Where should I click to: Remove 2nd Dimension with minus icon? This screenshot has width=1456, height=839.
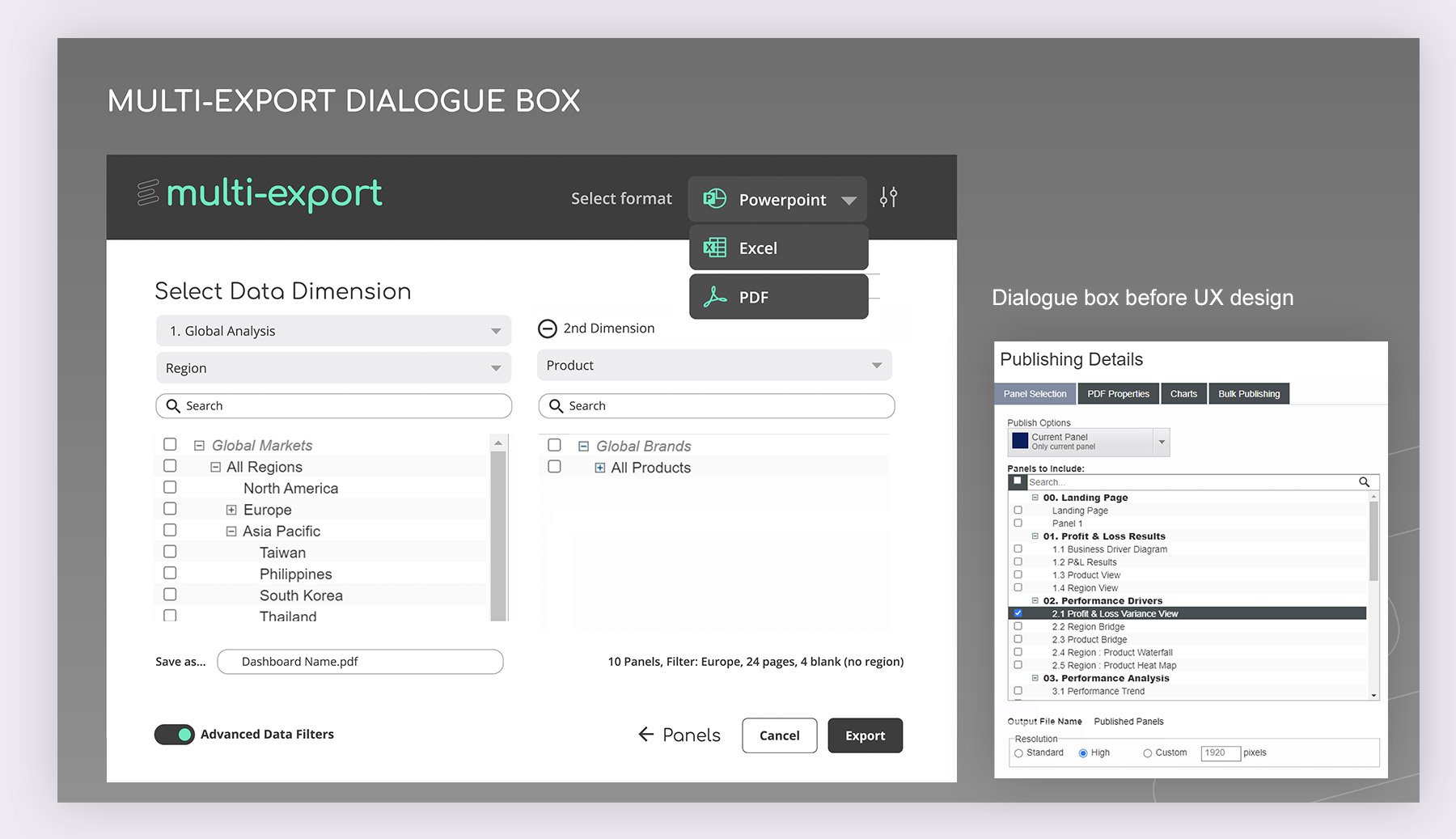(x=548, y=328)
